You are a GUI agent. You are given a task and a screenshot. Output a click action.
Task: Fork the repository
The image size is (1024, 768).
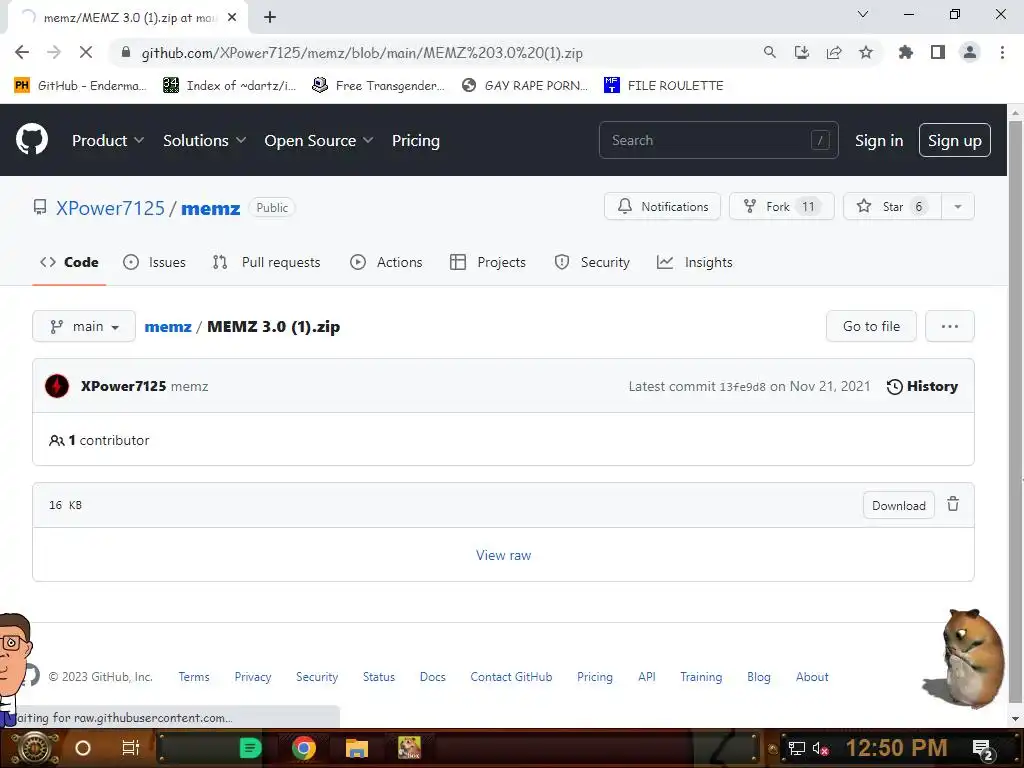click(782, 206)
